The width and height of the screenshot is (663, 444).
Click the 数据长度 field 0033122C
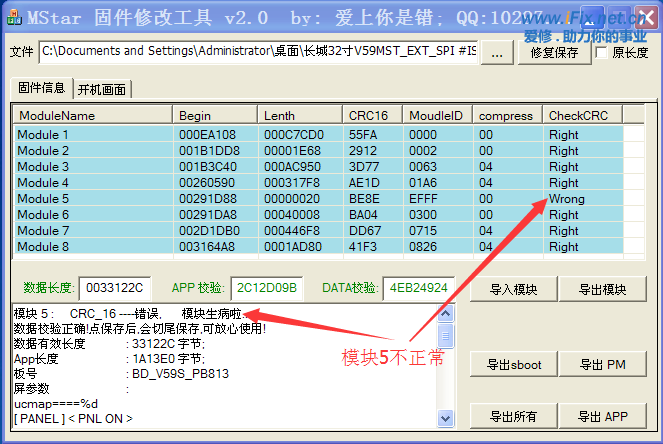pos(115,288)
